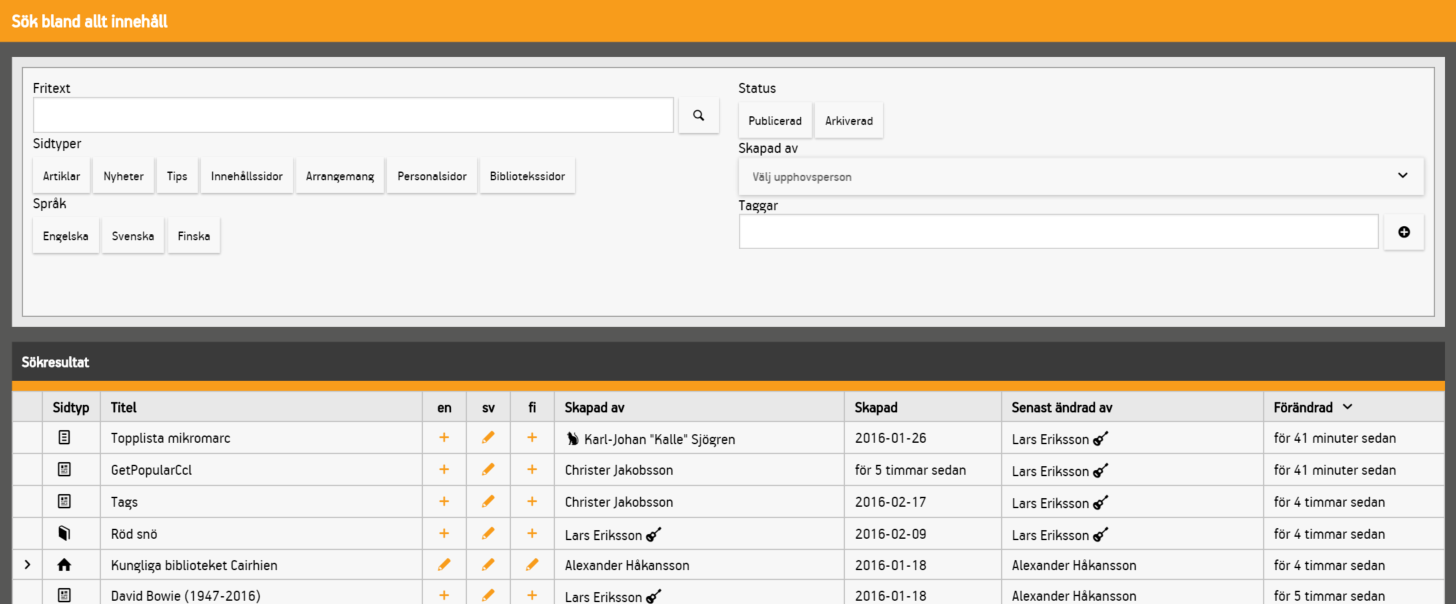The image size is (1456, 604).
Task: Click the page-type icon for GetPopularCcl
Action: (64, 469)
